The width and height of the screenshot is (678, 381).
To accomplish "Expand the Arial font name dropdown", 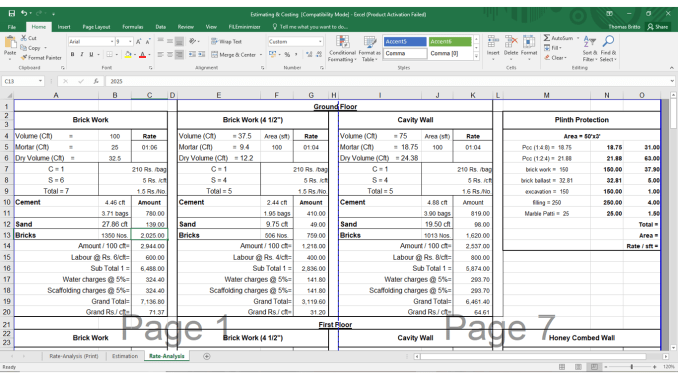I will tap(112, 42).
